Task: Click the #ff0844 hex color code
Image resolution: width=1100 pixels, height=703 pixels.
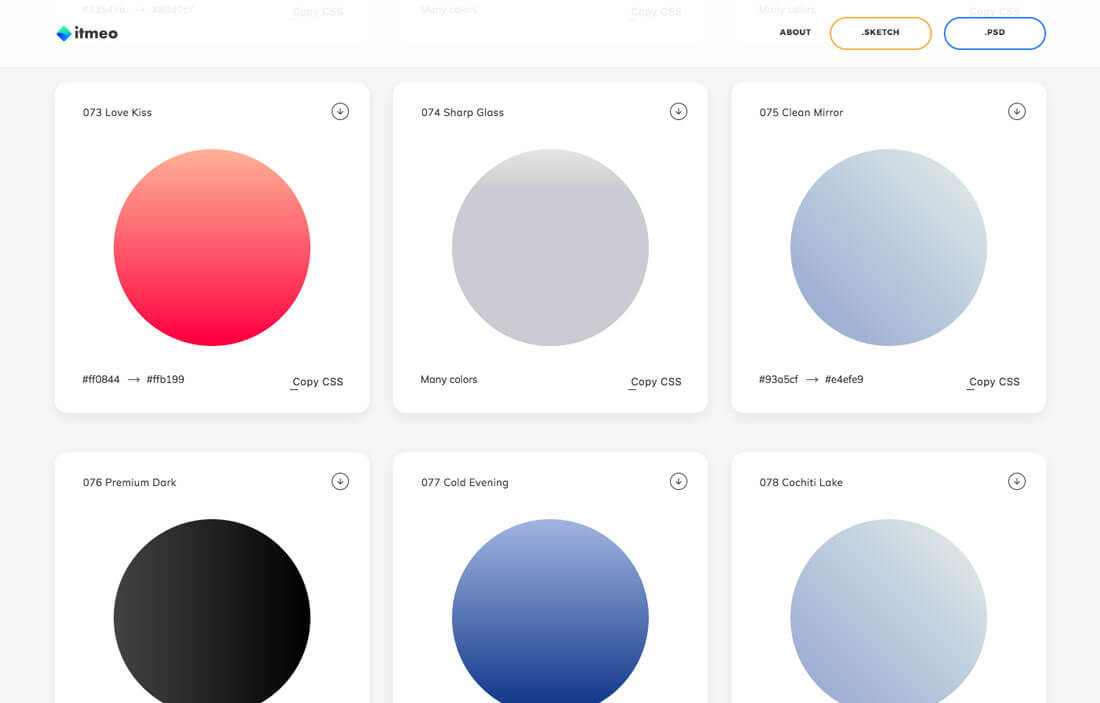Action: point(101,380)
